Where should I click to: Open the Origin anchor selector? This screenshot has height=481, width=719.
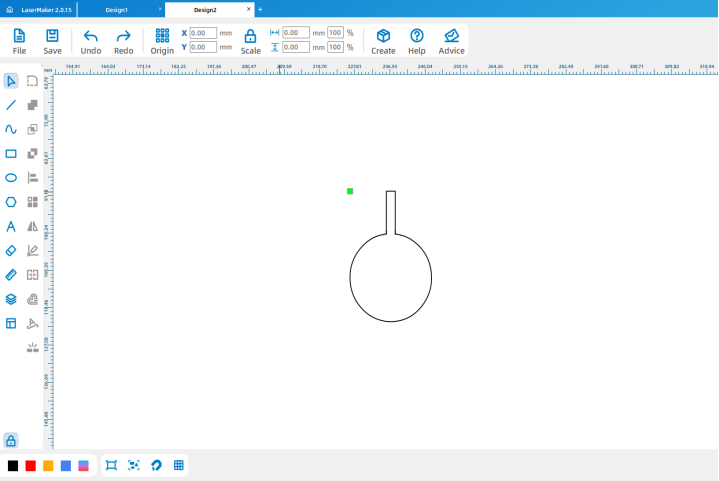[x=162, y=41]
